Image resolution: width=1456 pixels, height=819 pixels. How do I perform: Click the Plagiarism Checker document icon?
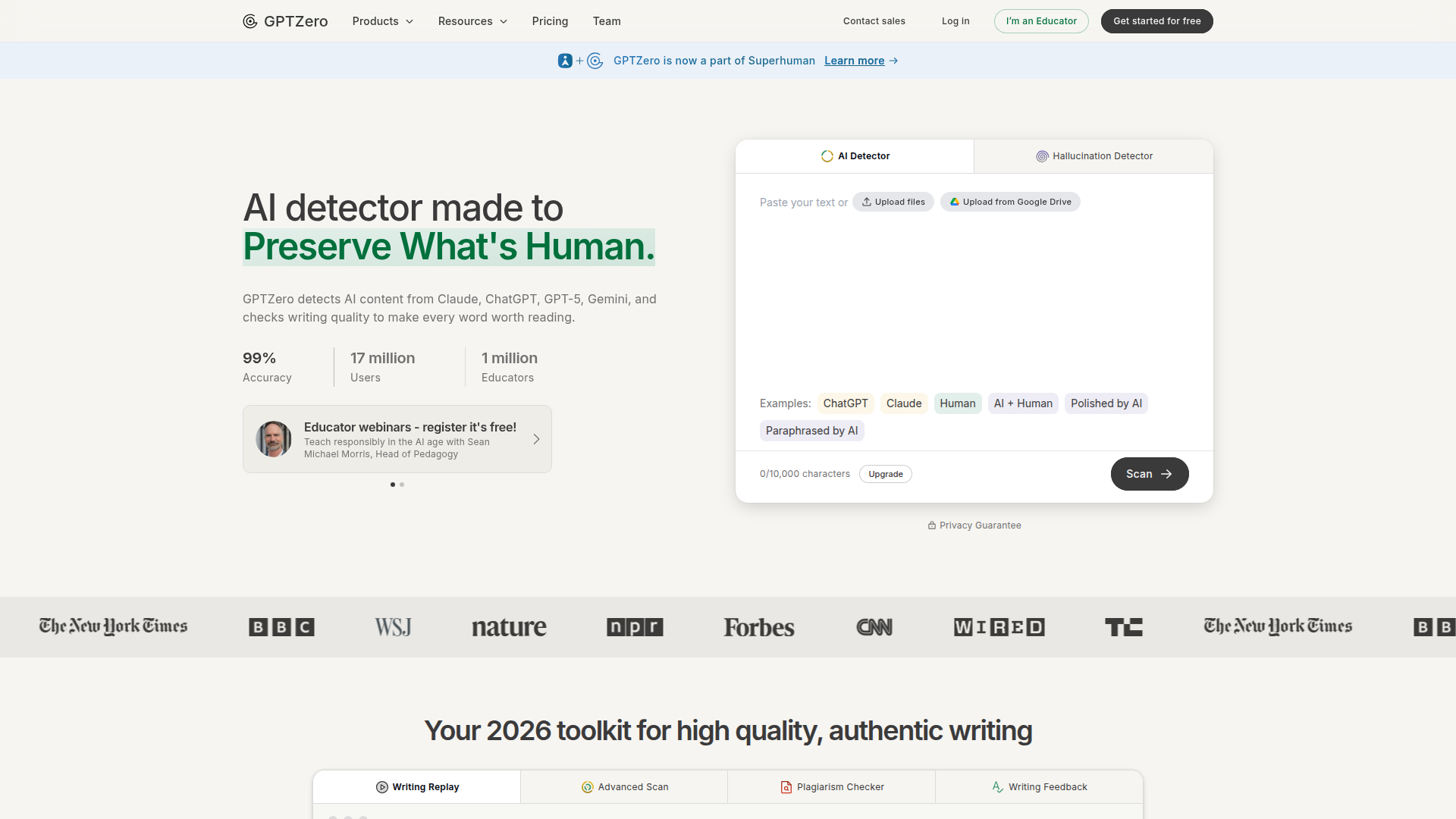tap(786, 787)
